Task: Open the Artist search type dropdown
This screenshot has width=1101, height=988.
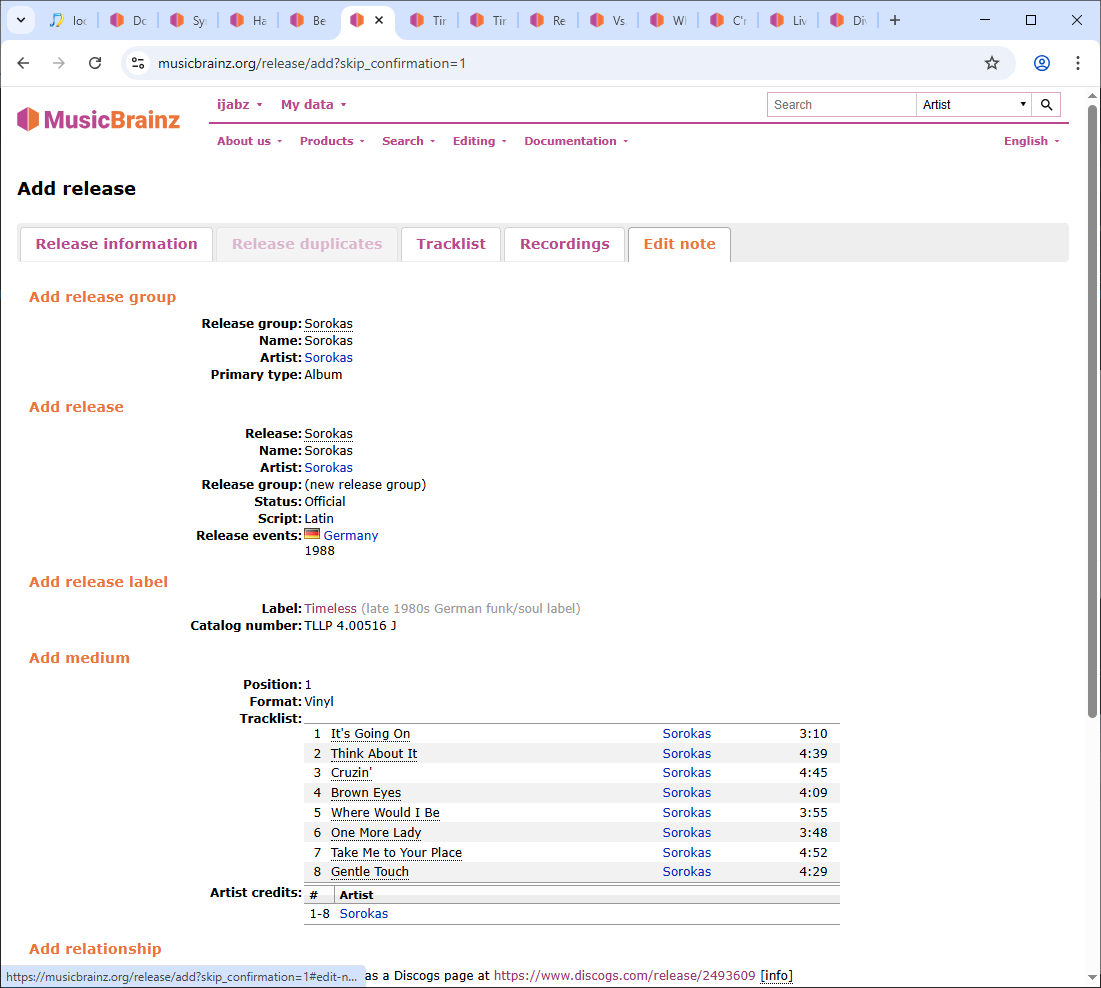Action: (974, 105)
